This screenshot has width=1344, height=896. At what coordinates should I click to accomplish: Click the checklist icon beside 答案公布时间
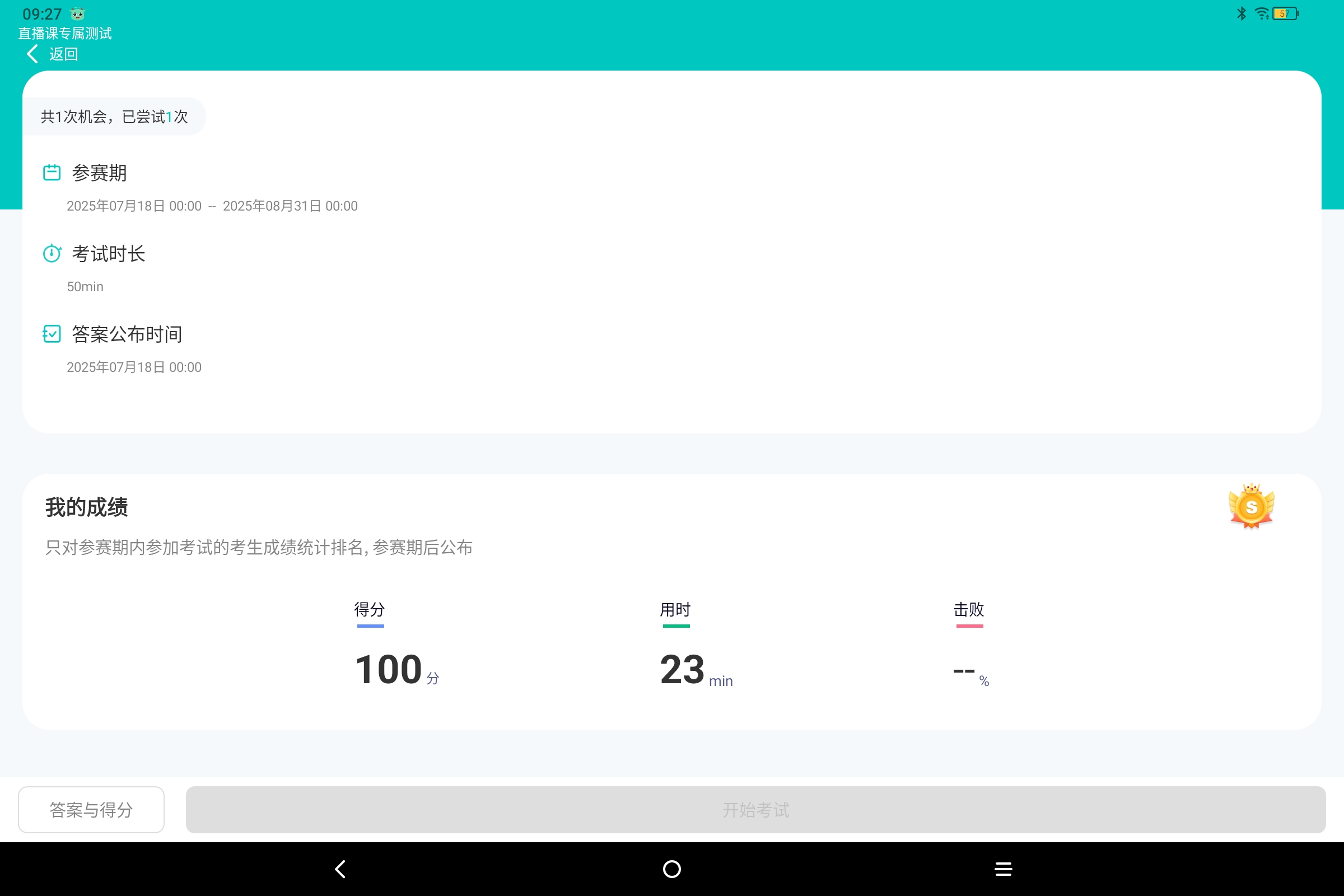(x=52, y=334)
